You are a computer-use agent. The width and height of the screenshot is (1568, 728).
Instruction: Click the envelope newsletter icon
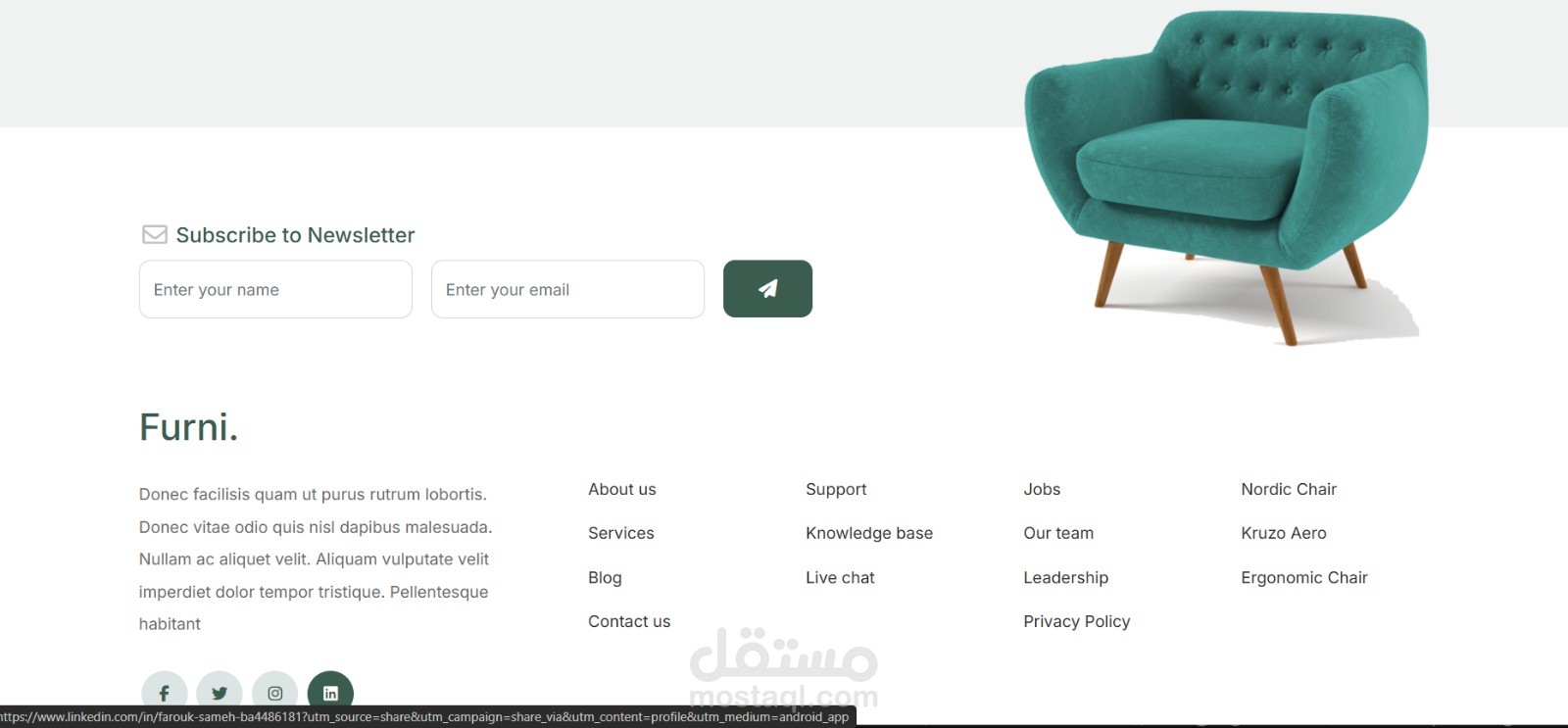point(155,234)
